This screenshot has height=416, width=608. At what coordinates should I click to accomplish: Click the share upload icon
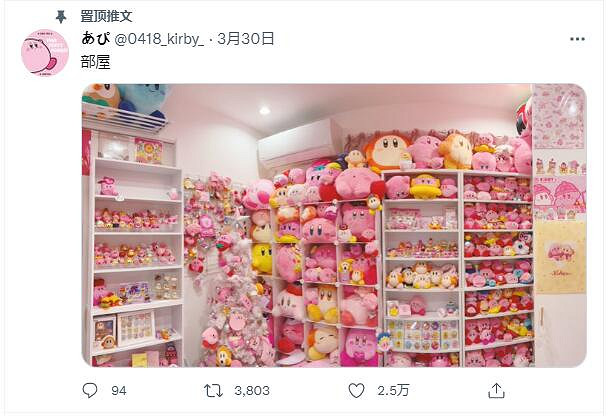pyautogui.click(x=496, y=390)
